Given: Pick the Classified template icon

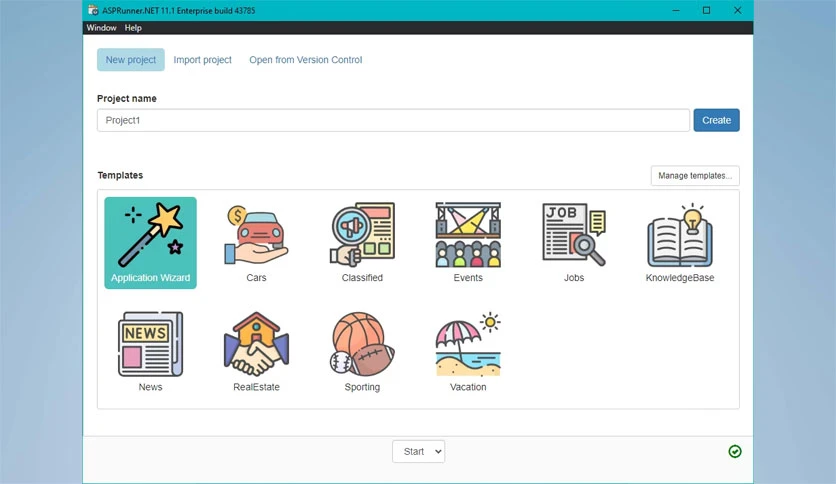Looking at the screenshot, I should click(362, 235).
